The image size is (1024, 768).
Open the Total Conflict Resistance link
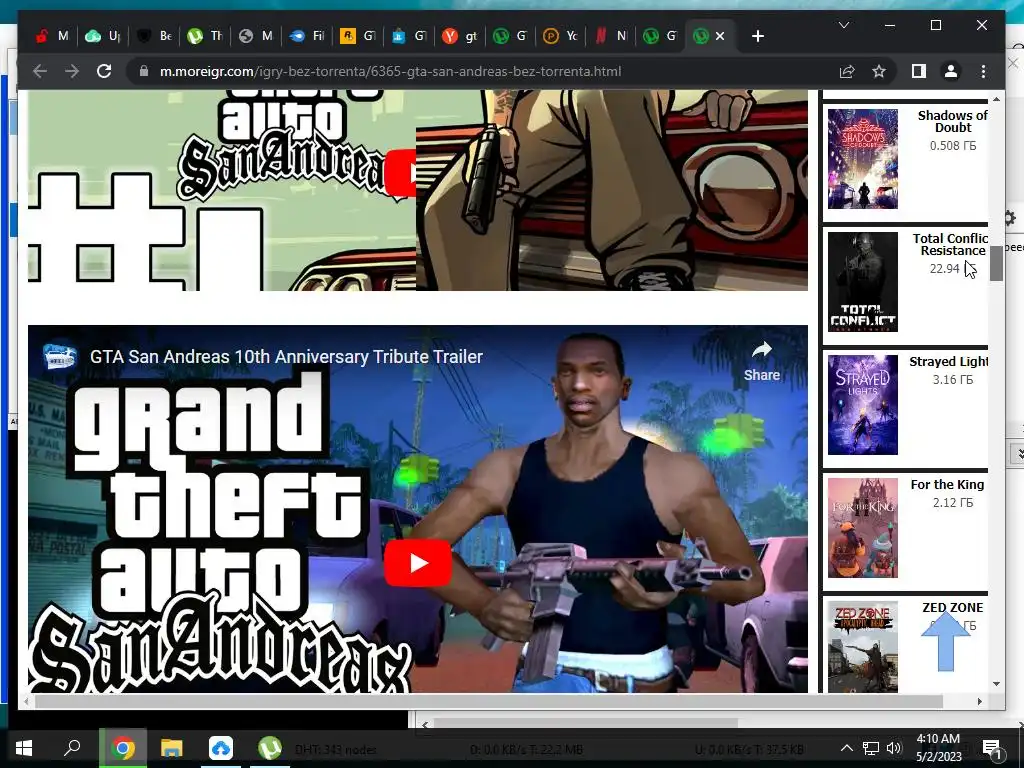(950, 244)
